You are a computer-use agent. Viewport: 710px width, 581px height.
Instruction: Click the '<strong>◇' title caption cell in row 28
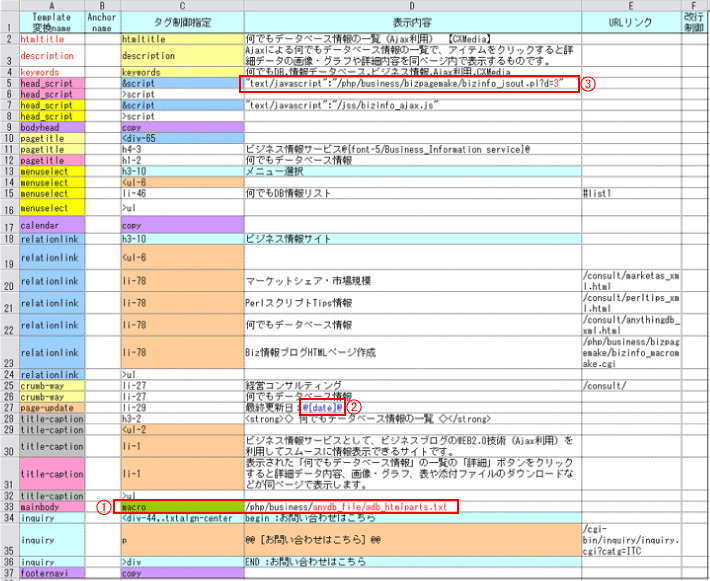click(x=413, y=419)
